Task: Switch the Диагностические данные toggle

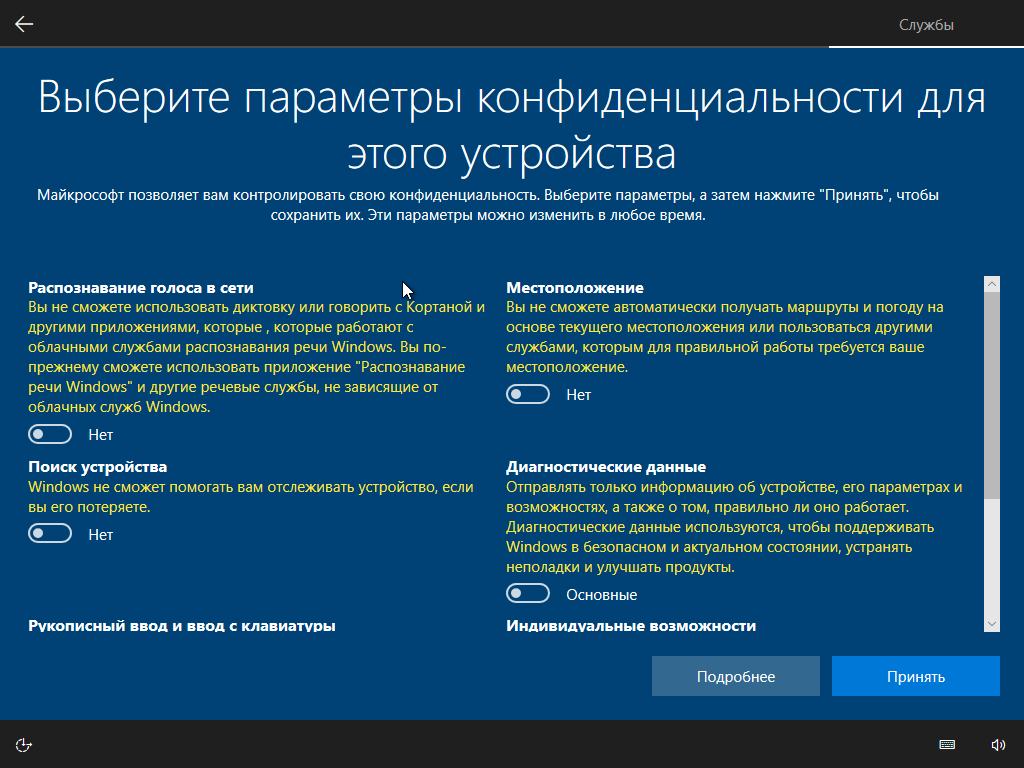Action: [x=528, y=594]
